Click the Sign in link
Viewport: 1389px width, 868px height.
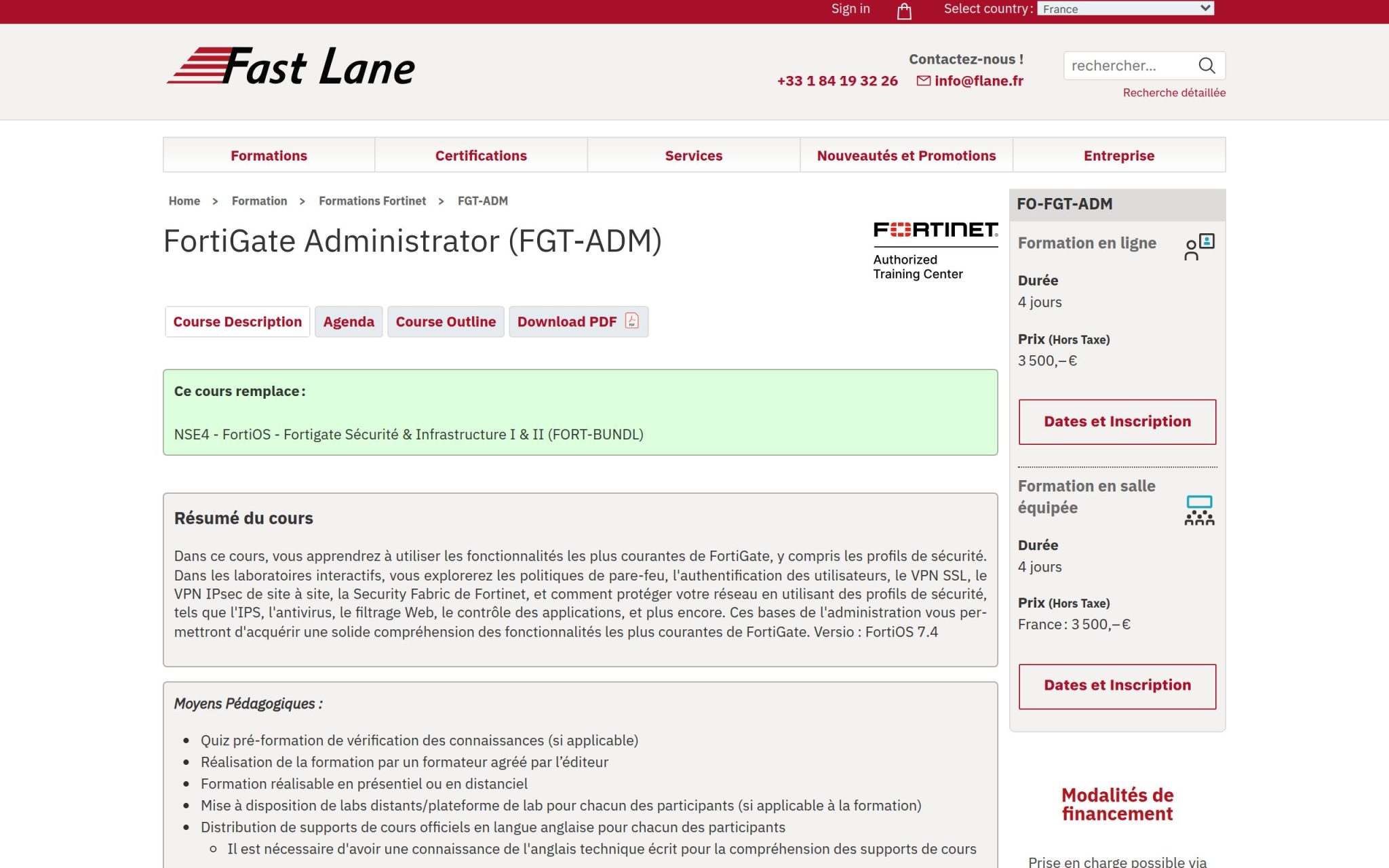click(x=850, y=9)
